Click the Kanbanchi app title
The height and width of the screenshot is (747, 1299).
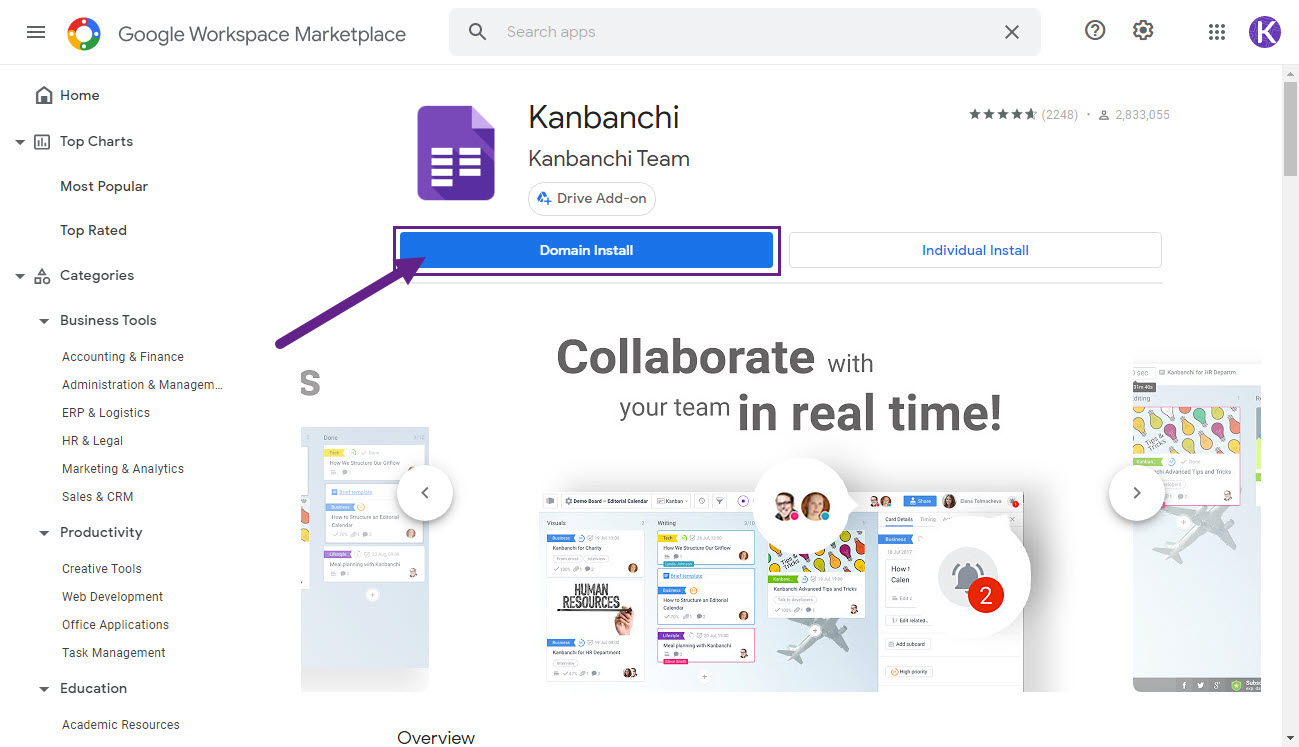coord(604,117)
